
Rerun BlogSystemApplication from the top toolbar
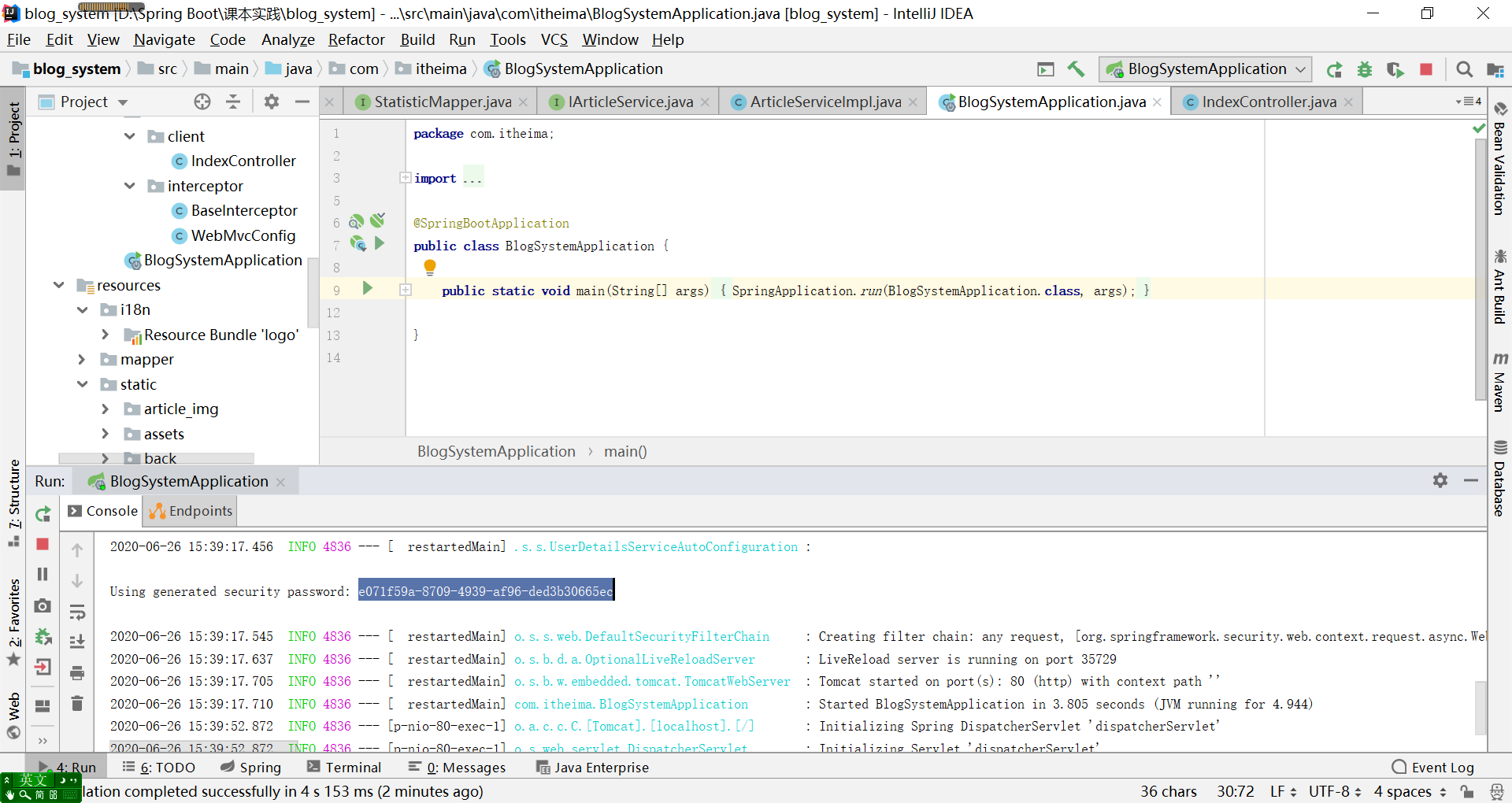pyautogui.click(x=1334, y=69)
